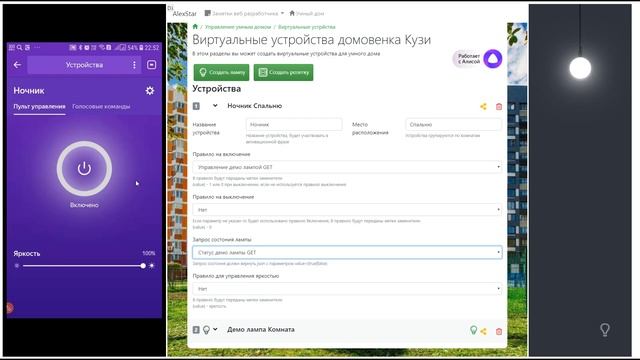Viewport: 640px width, 360px height.
Task: Click Создать лампу green button
Action: pyautogui.click(x=221, y=72)
